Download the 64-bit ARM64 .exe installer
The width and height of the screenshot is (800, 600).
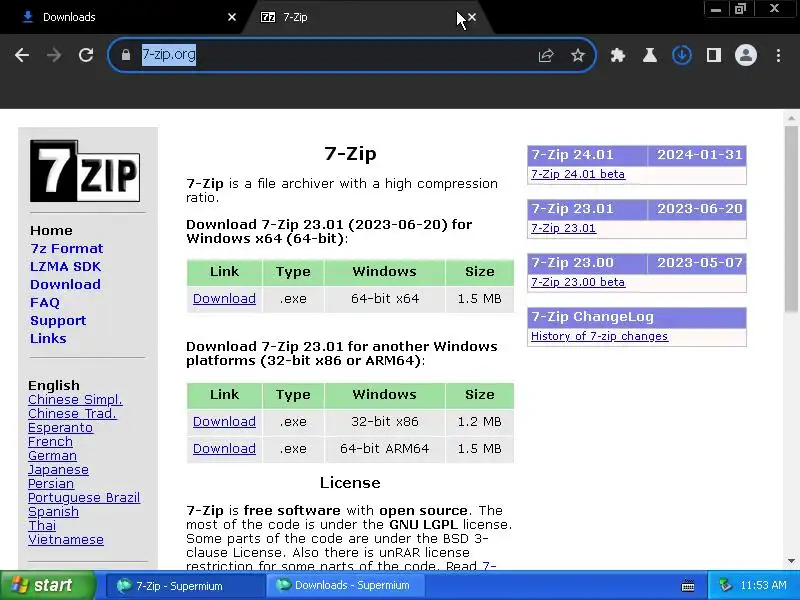click(224, 448)
